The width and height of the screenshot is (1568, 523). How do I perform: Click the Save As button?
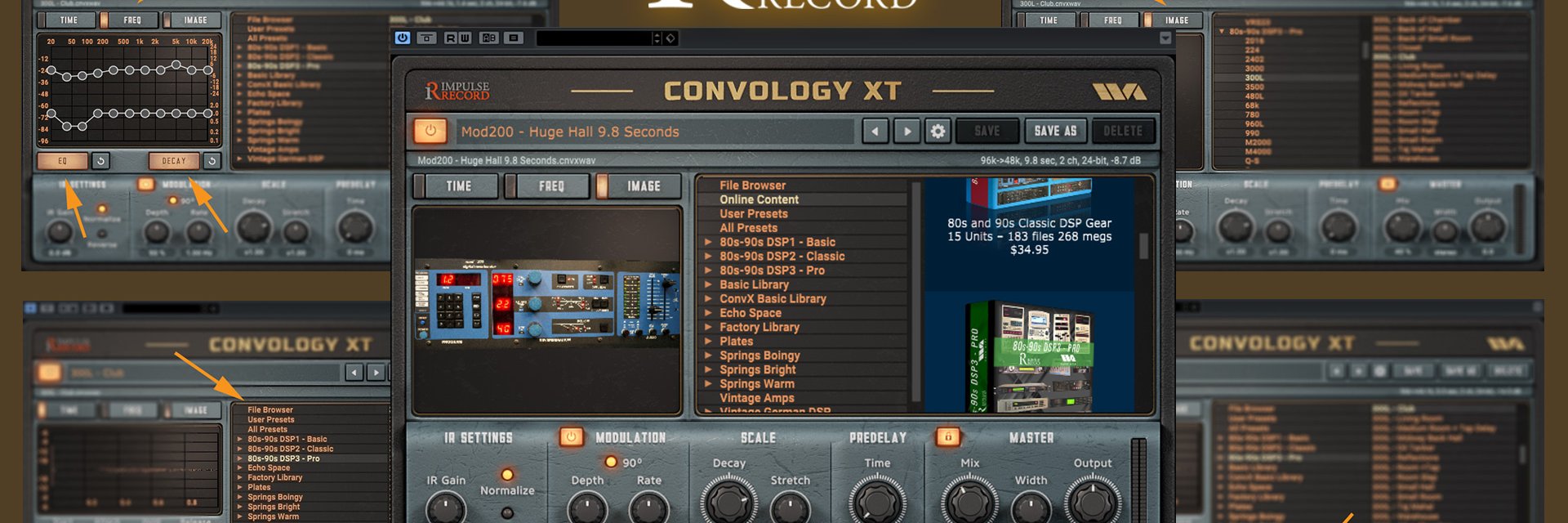pyautogui.click(x=1055, y=131)
